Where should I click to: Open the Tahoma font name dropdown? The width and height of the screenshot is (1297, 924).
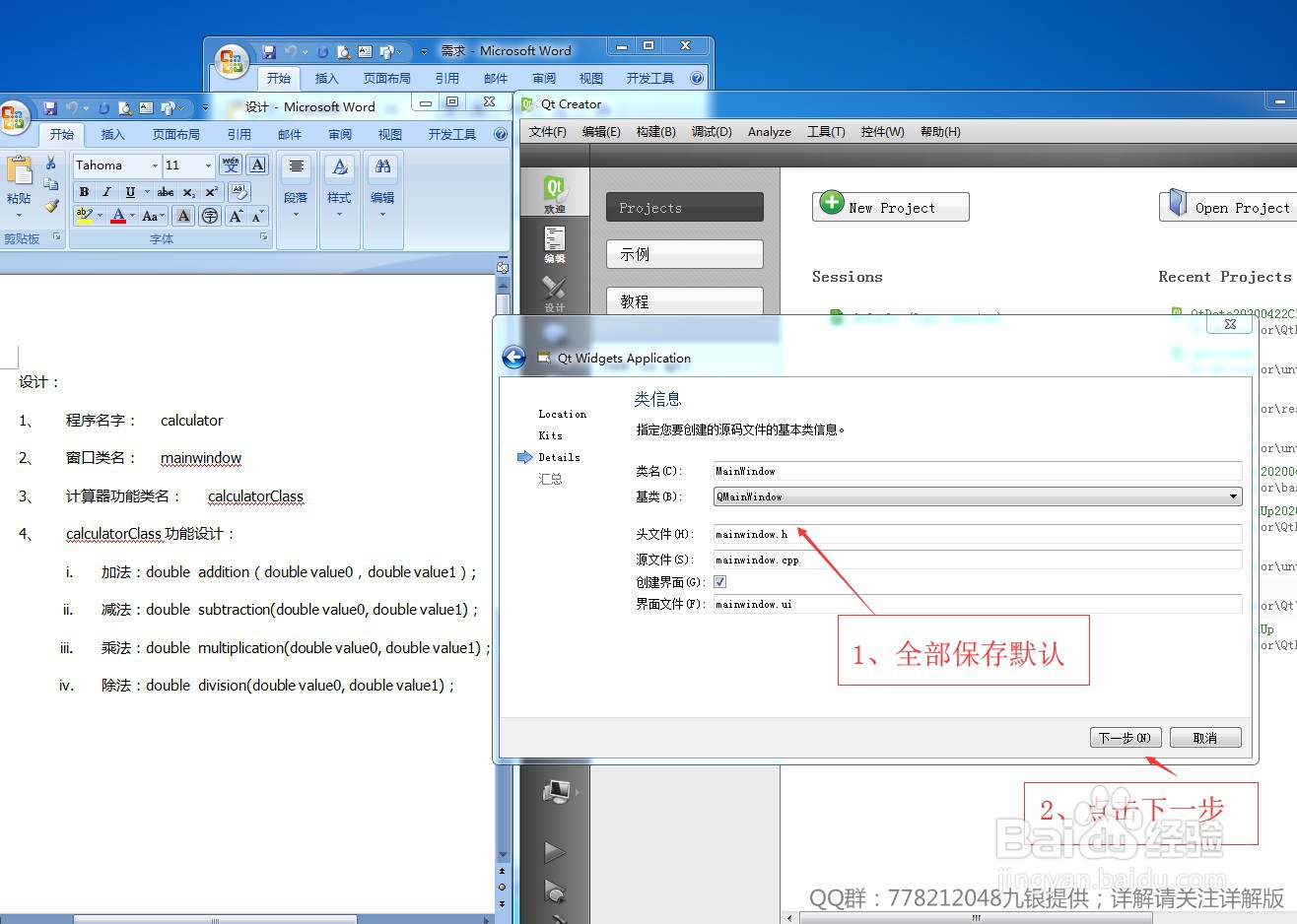pos(155,165)
